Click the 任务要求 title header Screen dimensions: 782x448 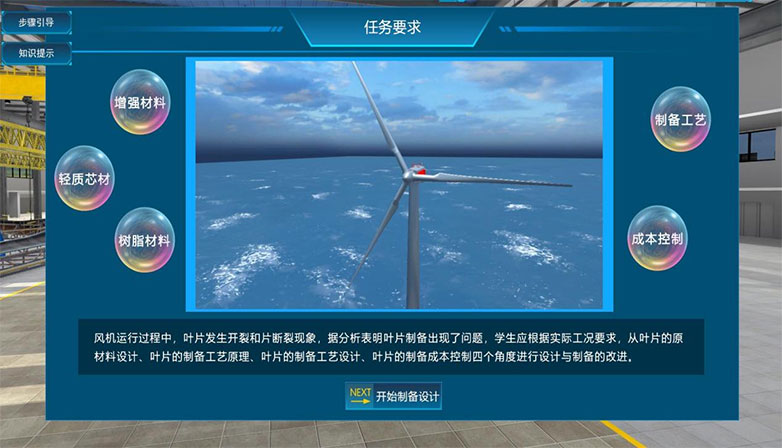pyautogui.click(x=392, y=28)
